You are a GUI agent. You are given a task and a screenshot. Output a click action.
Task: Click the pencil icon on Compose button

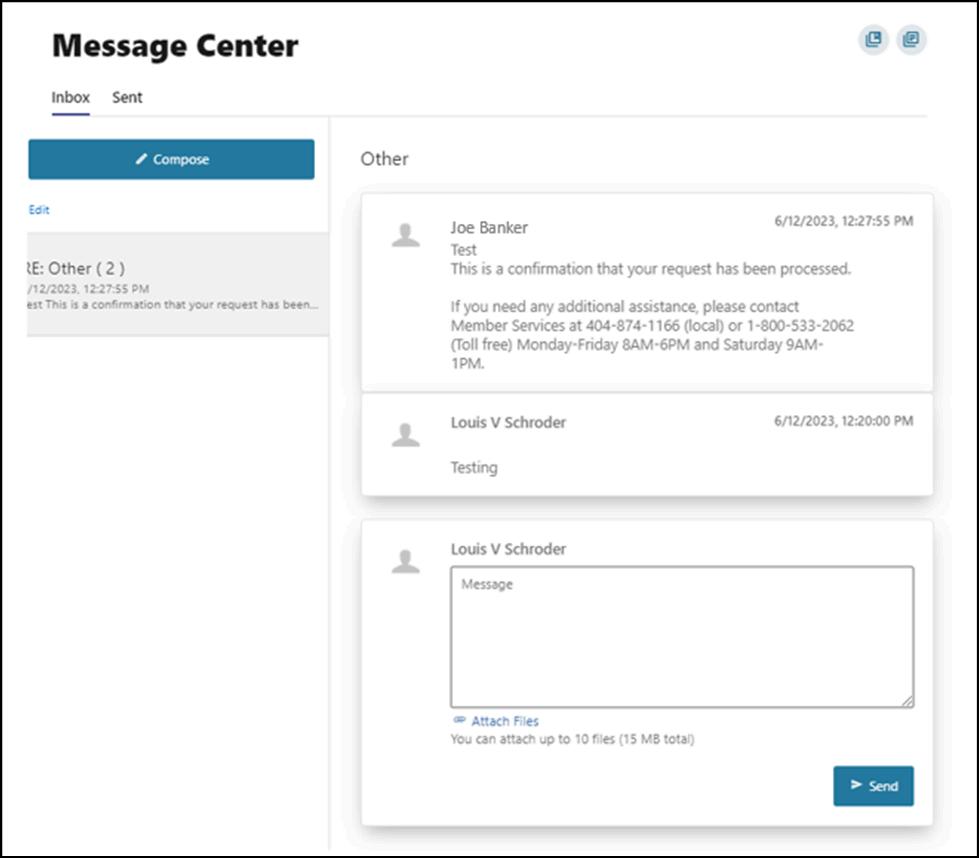142,159
